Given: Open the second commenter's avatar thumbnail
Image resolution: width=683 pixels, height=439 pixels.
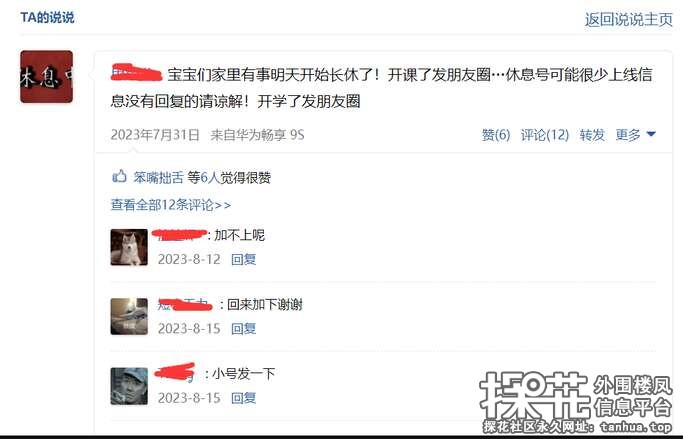Looking at the screenshot, I should click(x=129, y=316).
